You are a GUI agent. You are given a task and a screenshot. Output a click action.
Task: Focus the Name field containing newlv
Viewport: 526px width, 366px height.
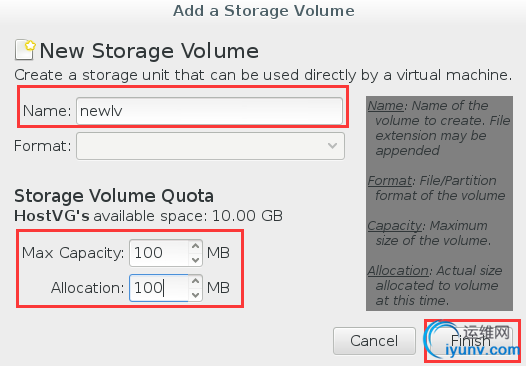(x=209, y=111)
